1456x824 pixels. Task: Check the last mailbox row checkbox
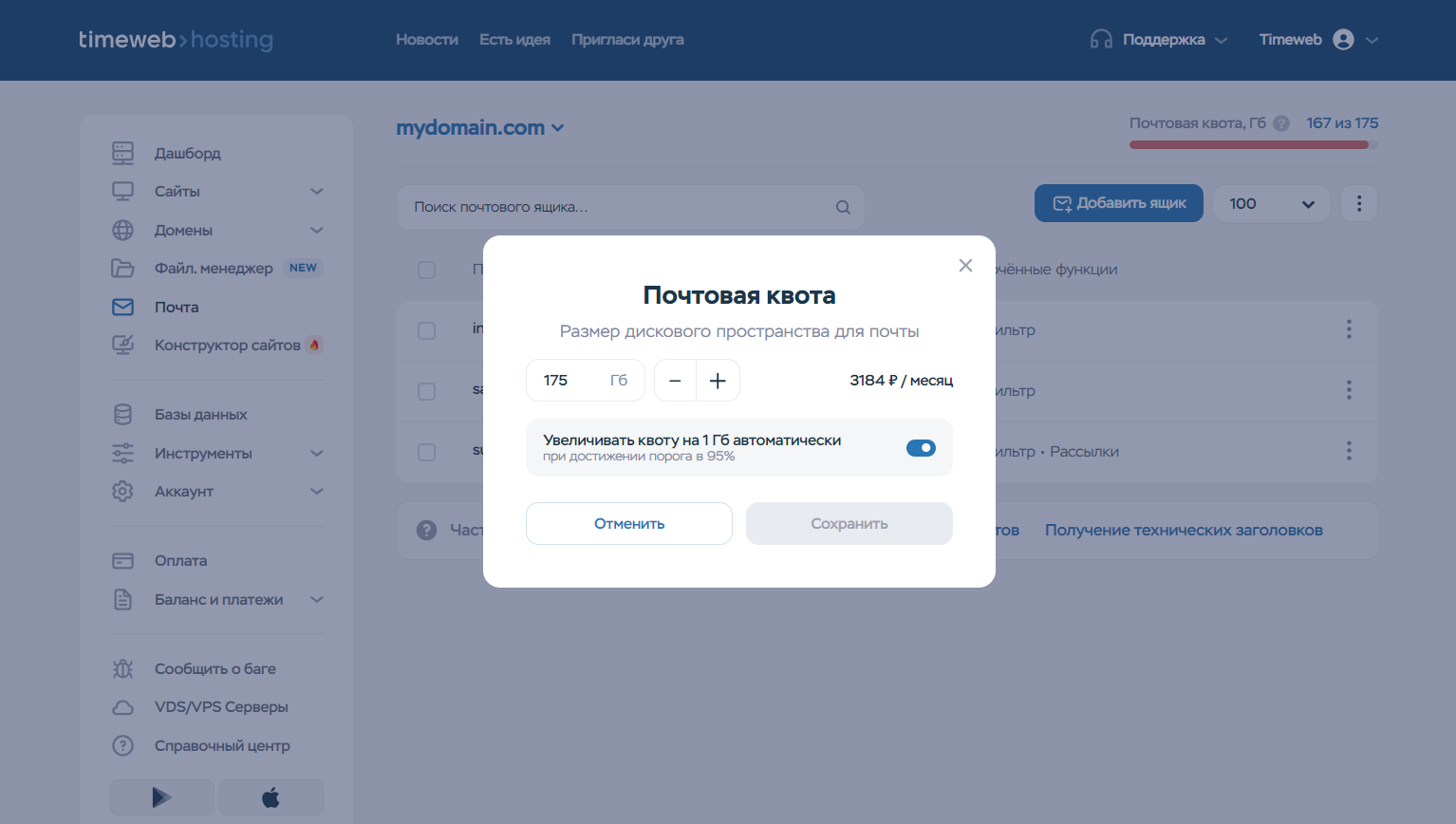427,452
